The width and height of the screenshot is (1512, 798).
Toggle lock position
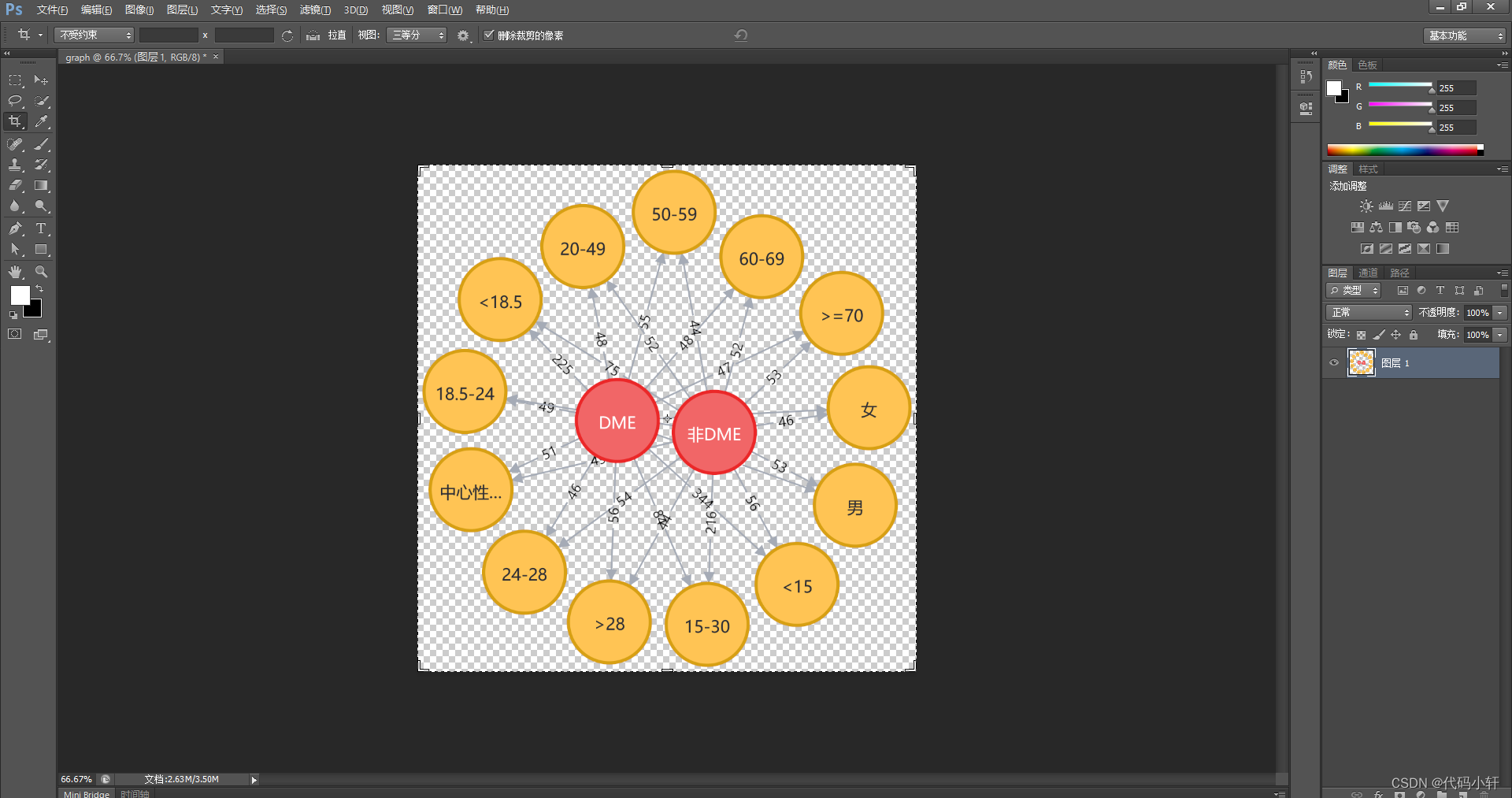1396,335
